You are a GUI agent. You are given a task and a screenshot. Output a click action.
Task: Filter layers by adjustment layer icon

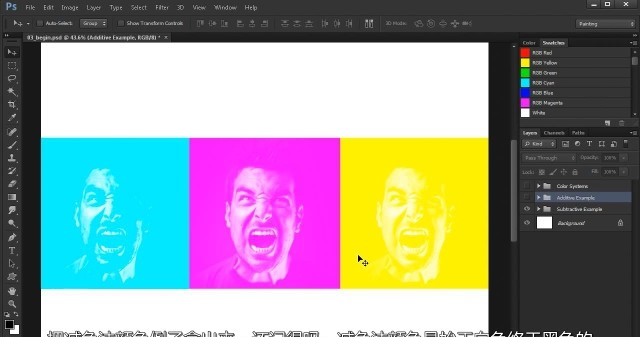pyautogui.click(x=577, y=144)
